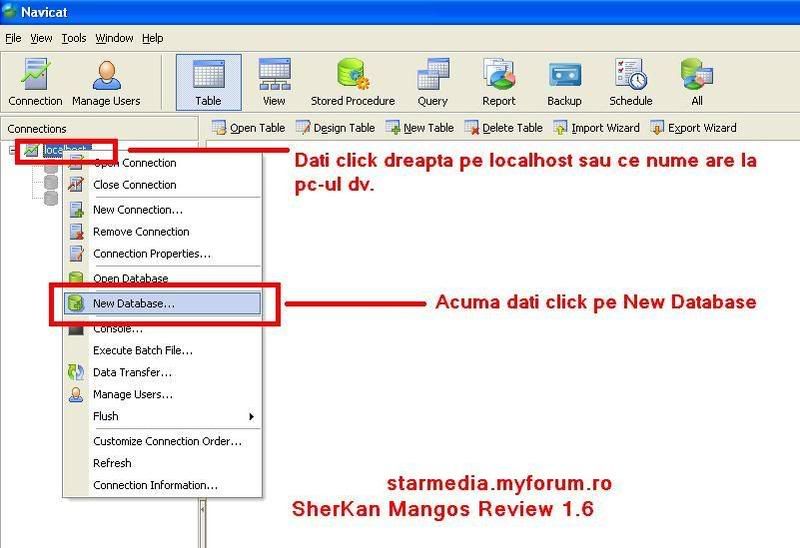Expand the Flush submenu arrow
The height and width of the screenshot is (548, 800).
click(251, 416)
